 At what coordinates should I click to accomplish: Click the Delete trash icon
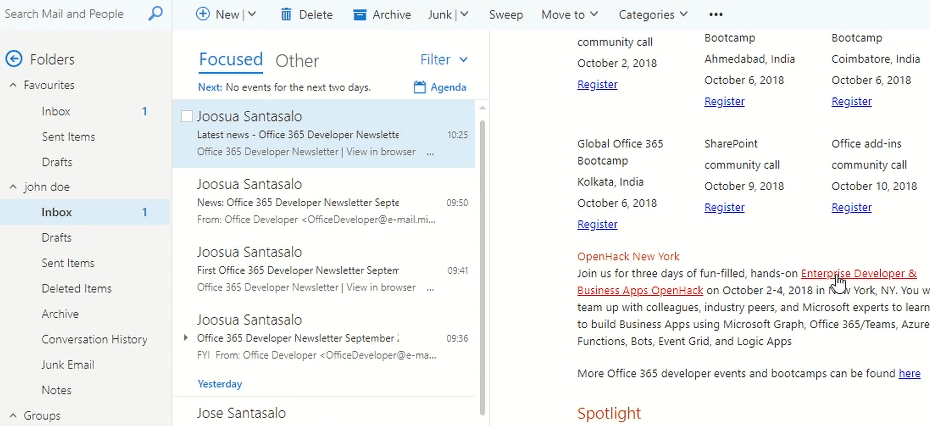tap(286, 14)
